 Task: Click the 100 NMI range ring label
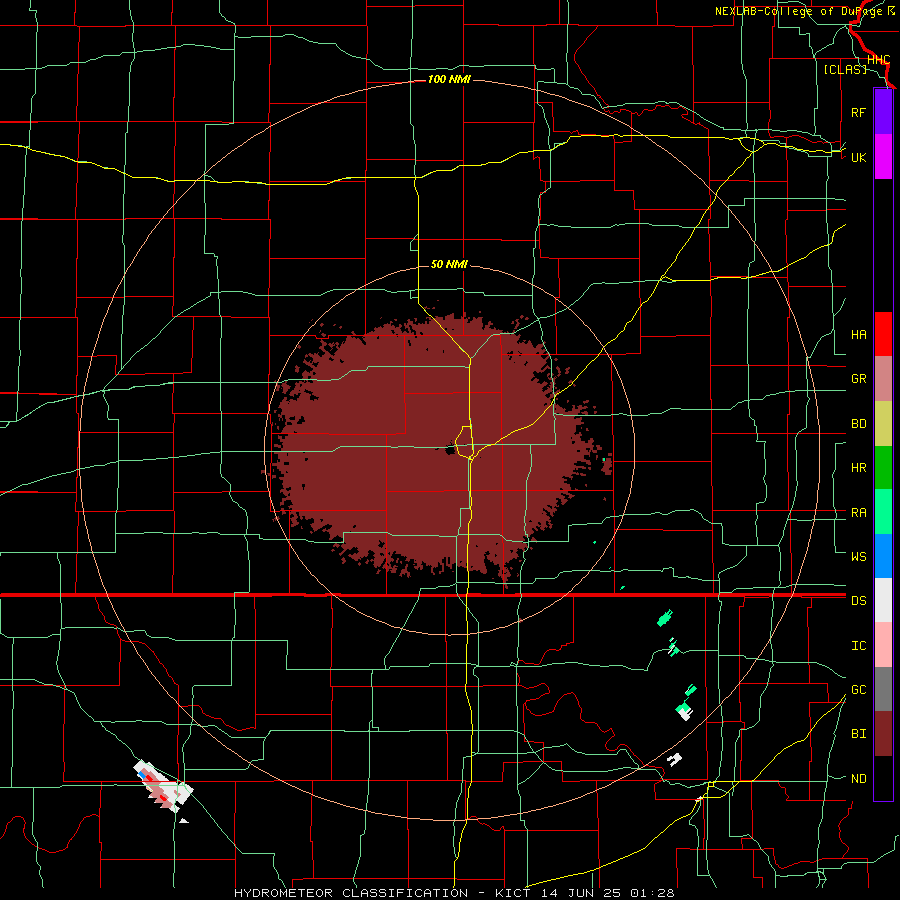[x=449, y=79]
